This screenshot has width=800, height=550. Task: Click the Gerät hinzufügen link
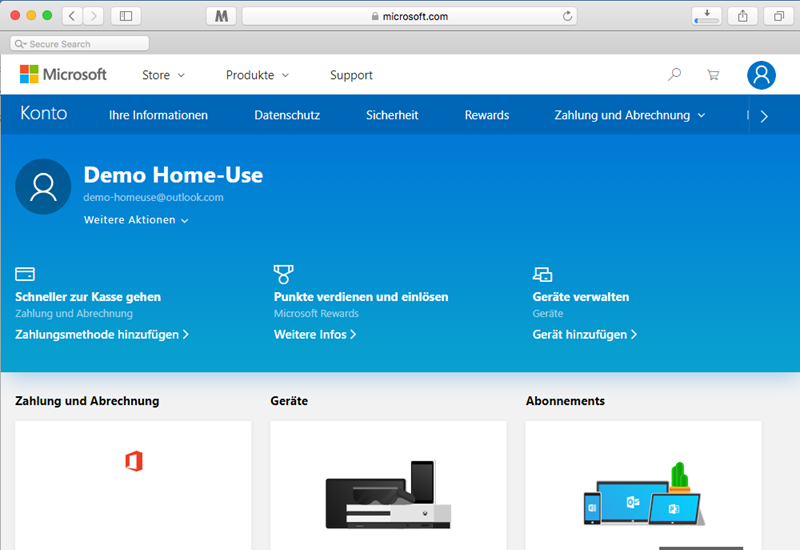click(x=585, y=335)
